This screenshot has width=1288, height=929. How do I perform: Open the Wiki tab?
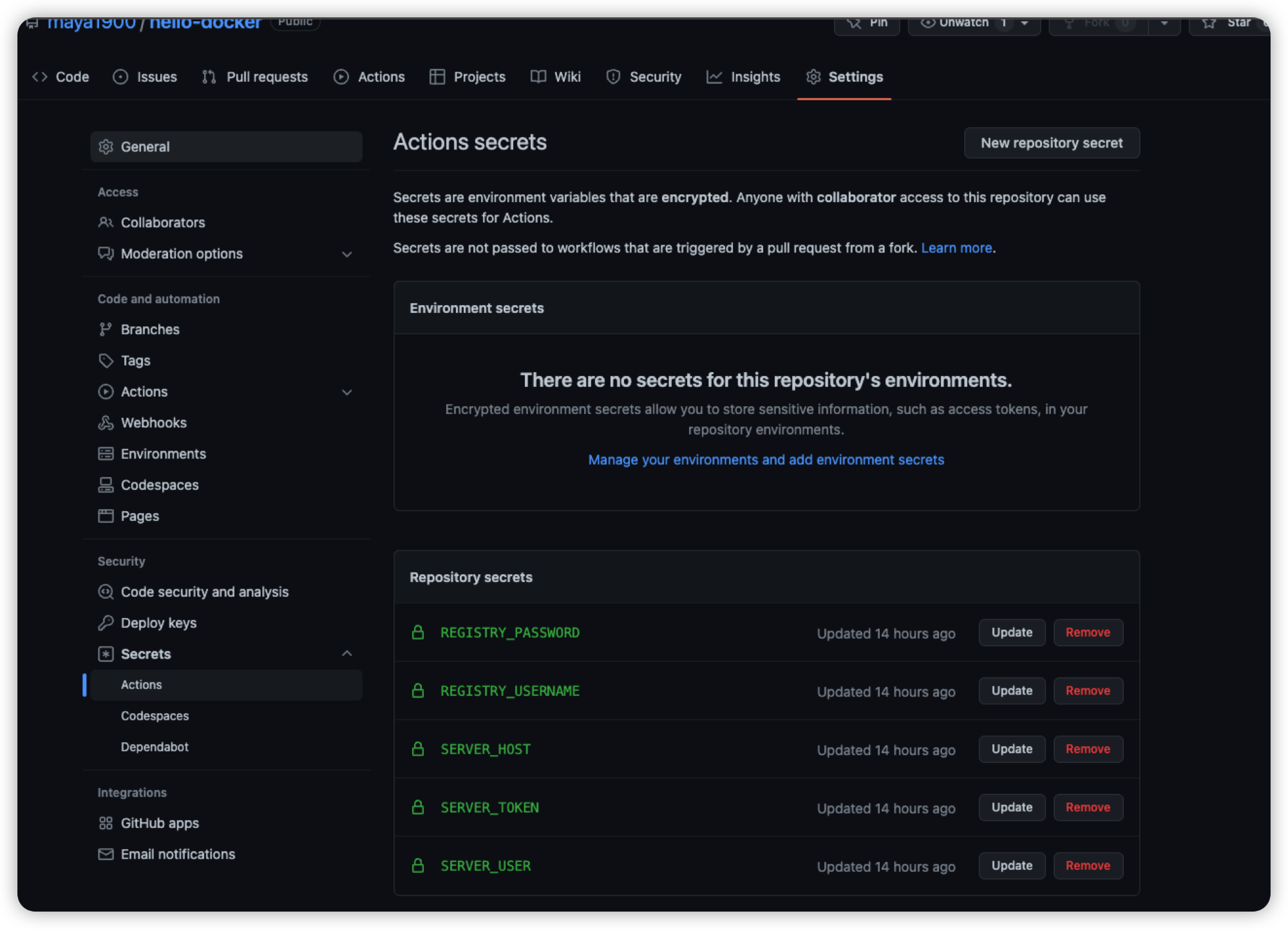click(556, 77)
